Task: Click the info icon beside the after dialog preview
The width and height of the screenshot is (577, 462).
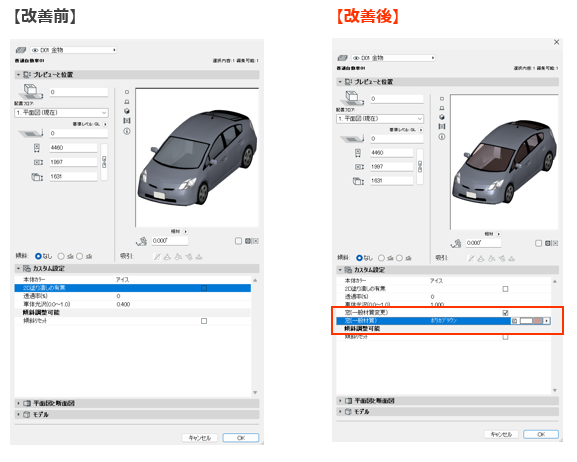Action: [442, 137]
